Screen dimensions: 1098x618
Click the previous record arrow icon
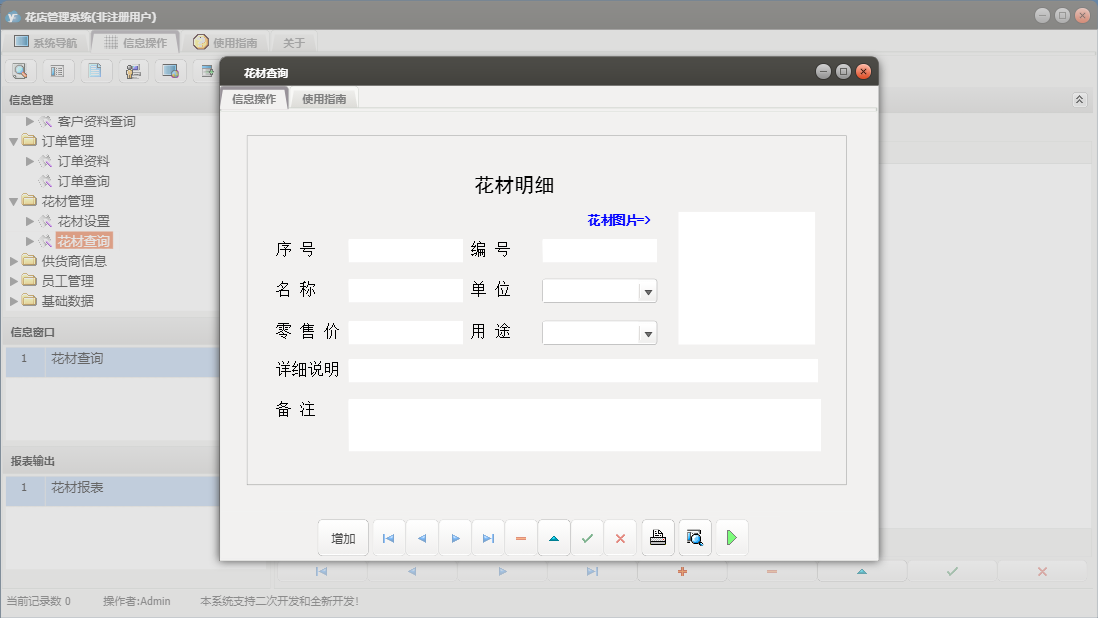point(421,537)
